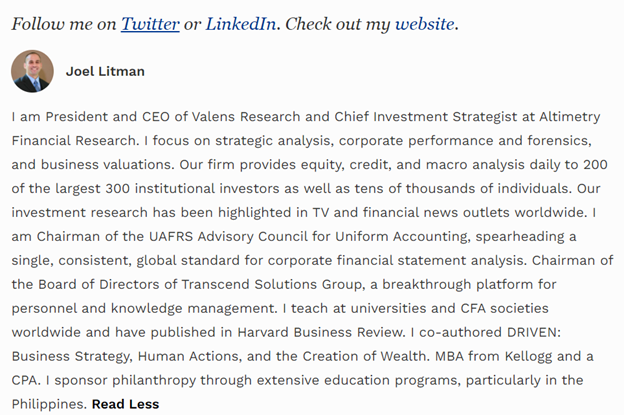Open the LinkedIn profile link
624x415 pixels.
coord(240,24)
